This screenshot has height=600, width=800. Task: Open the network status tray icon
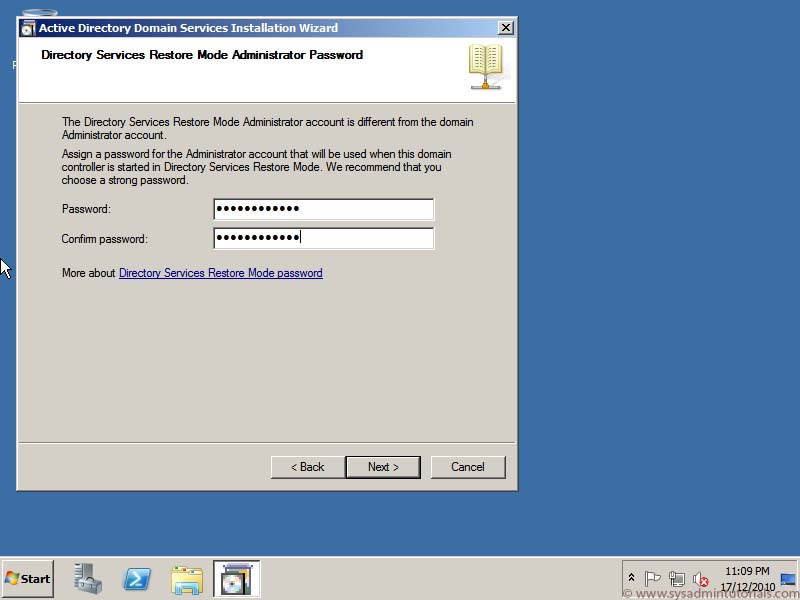click(x=677, y=577)
